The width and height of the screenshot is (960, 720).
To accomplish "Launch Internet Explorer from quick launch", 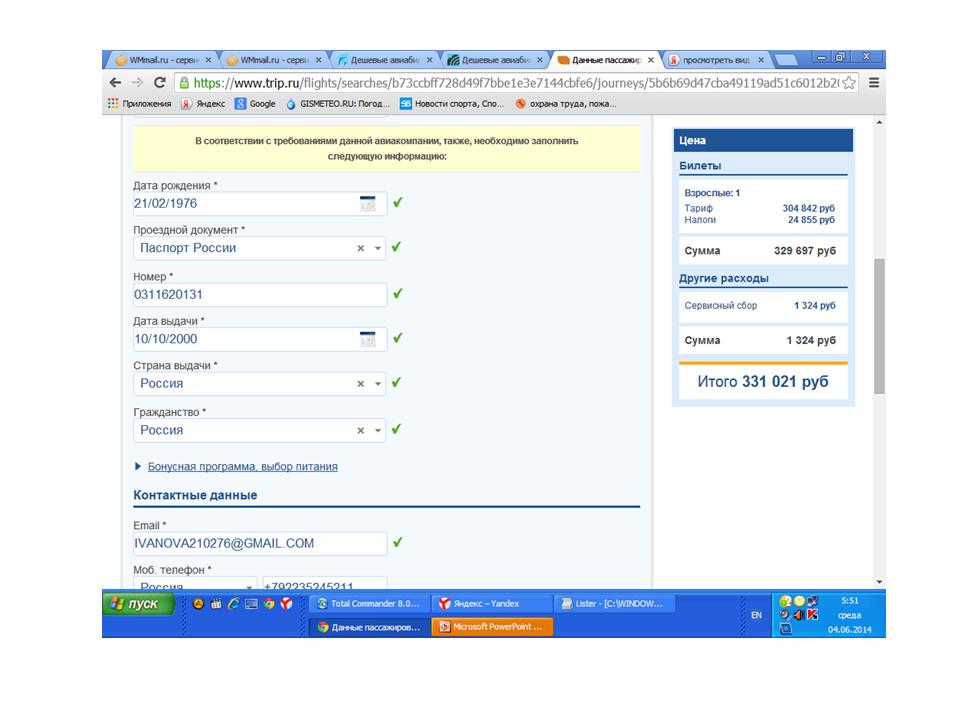I will 233,604.
